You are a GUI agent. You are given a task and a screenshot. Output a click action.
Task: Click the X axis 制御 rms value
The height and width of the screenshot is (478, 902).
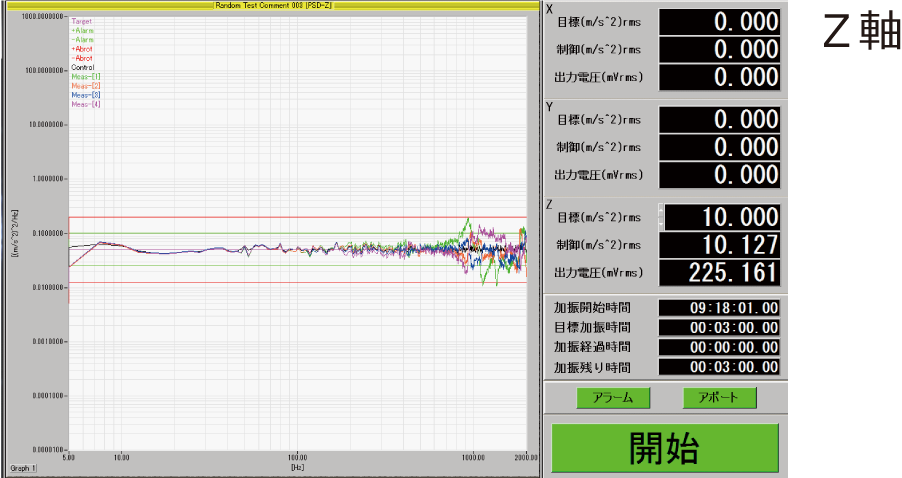click(x=720, y=49)
